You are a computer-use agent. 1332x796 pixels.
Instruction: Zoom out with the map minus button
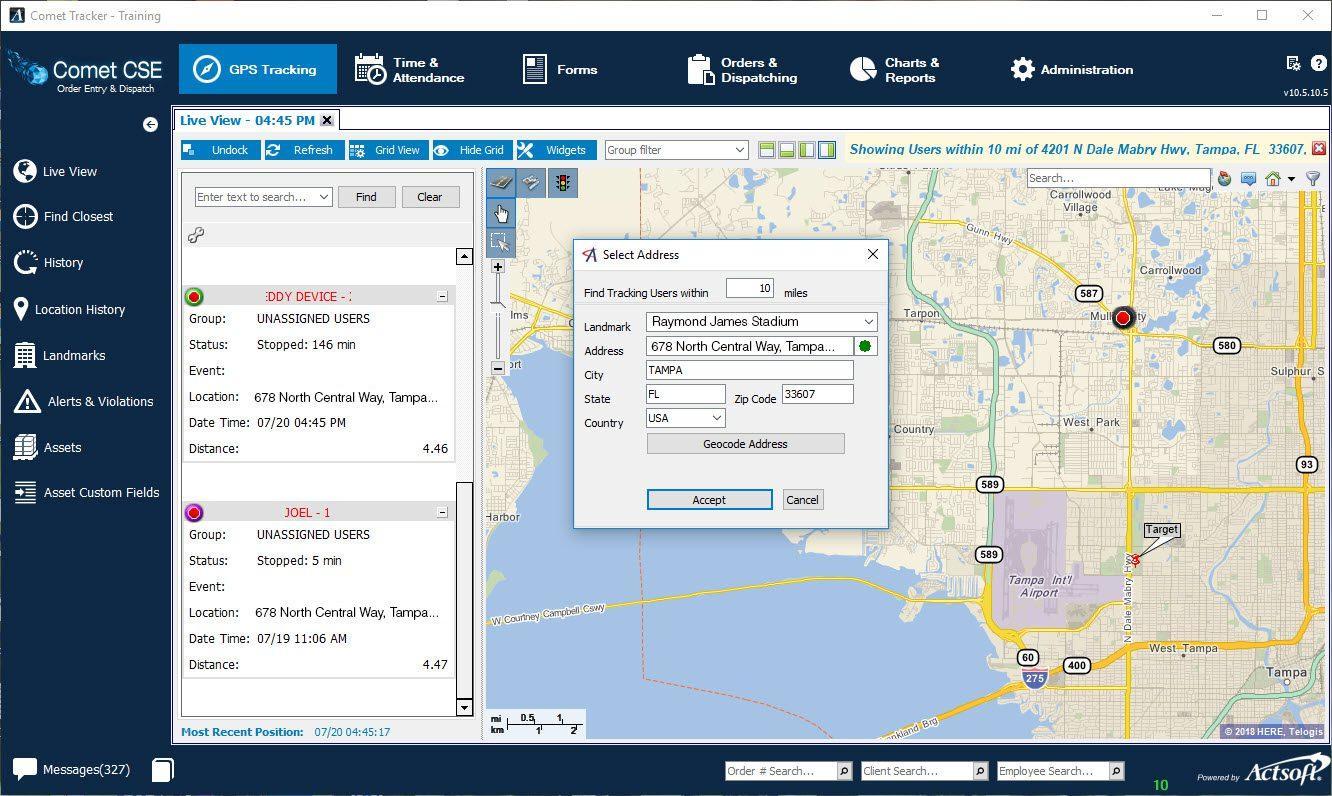[x=498, y=368]
